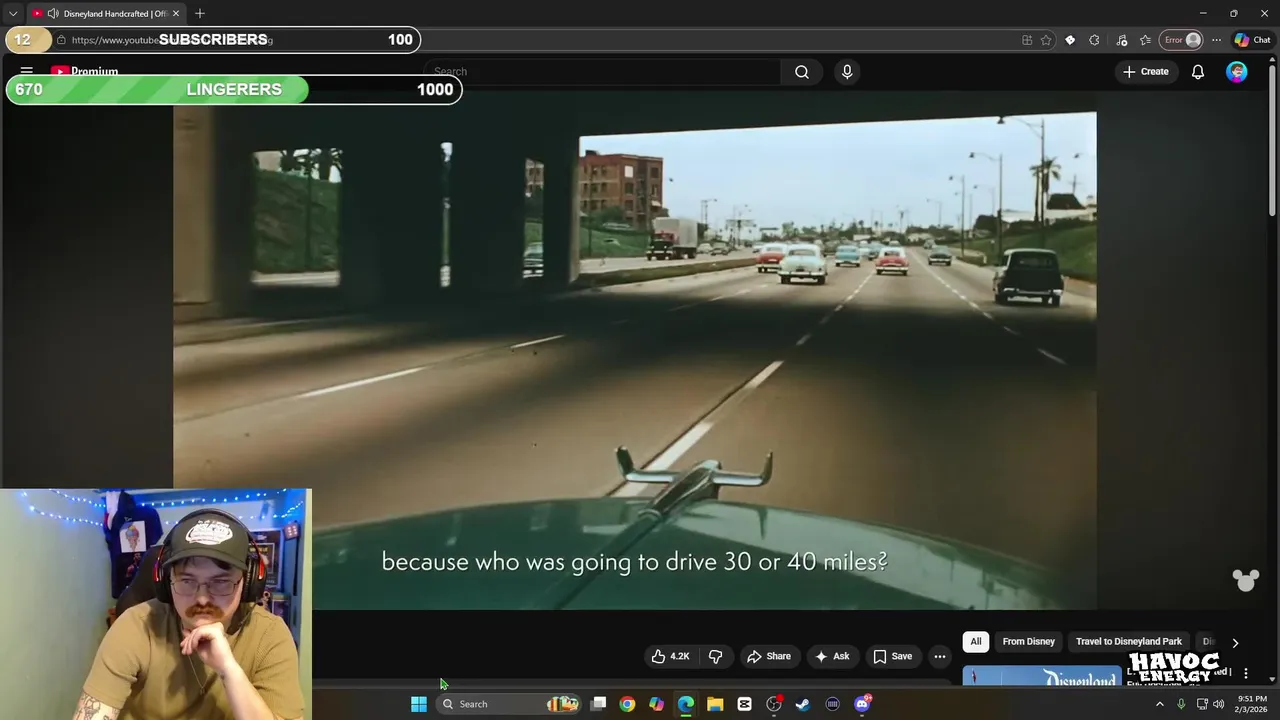This screenshot has height=720, width=1280.
Task: Open YouTube notifications bell
Action: [x=1198, y=72]
